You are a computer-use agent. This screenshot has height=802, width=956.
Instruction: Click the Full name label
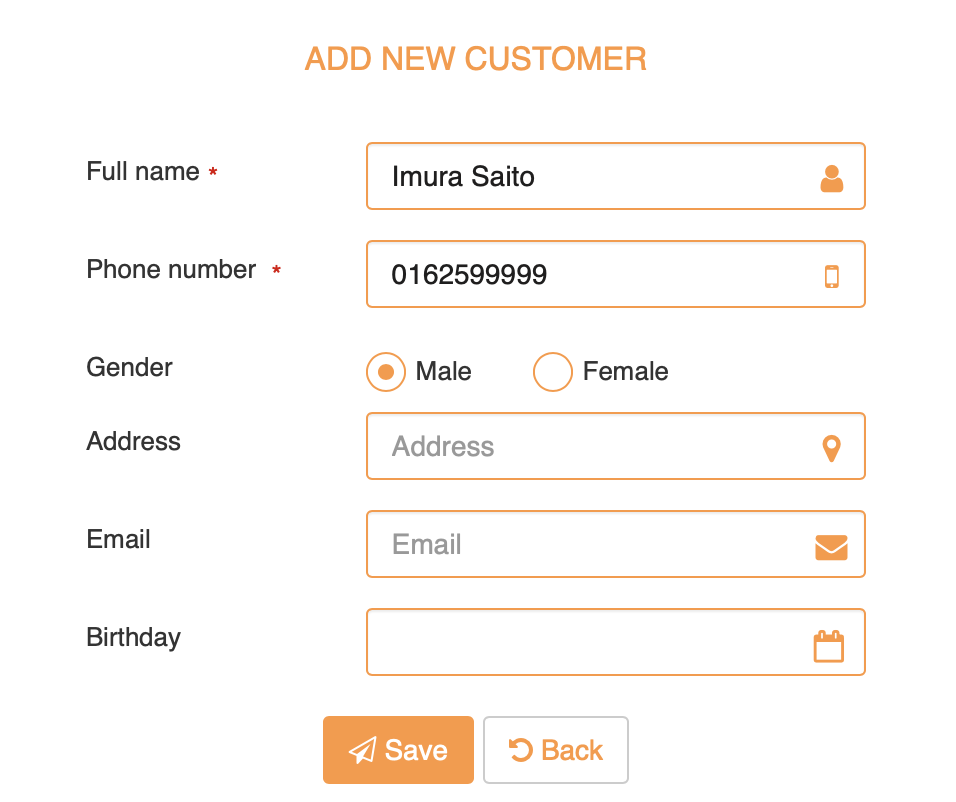[x=143, y=172]
